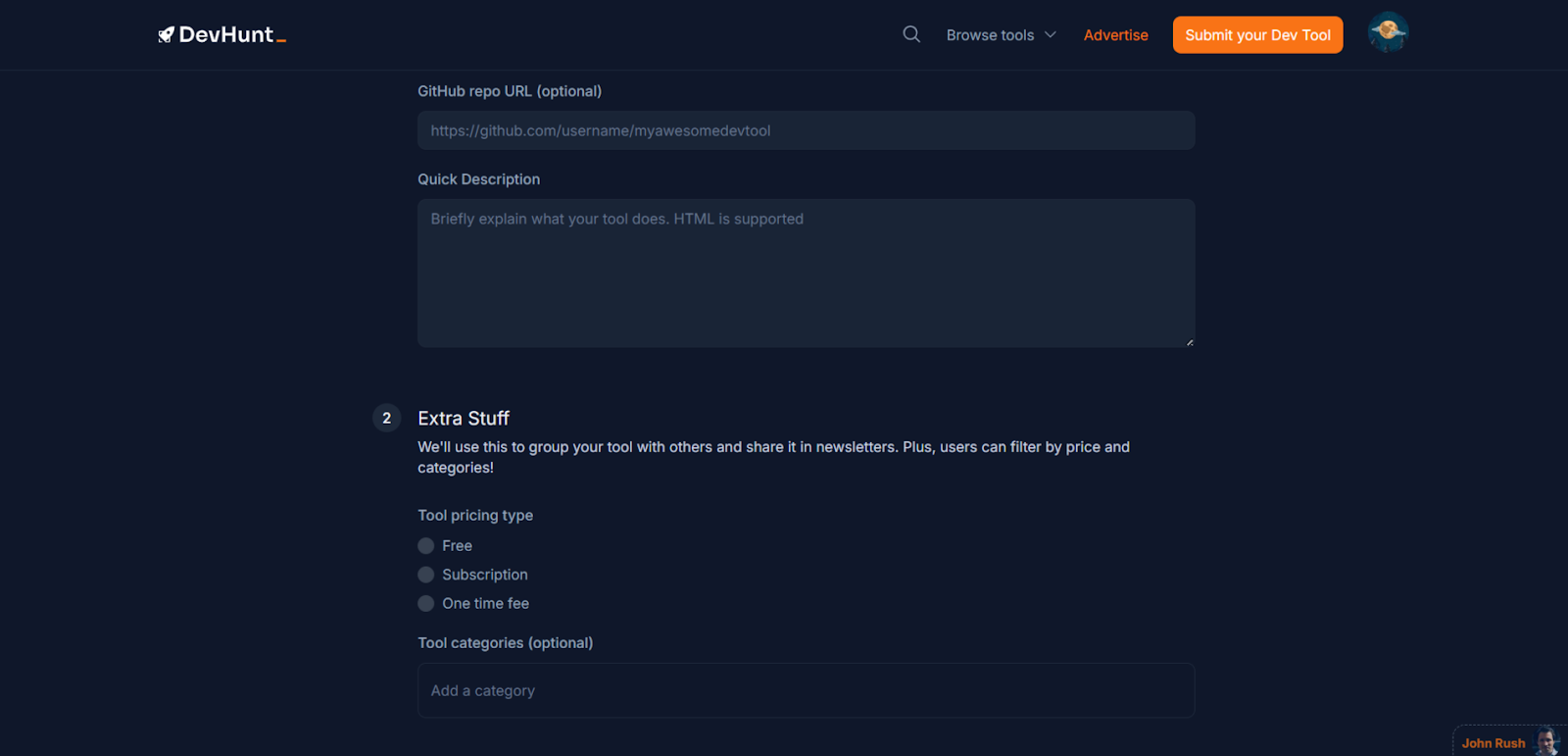Select the Subscription pricing option
Viewport: 1568px width, 756px height.
point(426,575)
